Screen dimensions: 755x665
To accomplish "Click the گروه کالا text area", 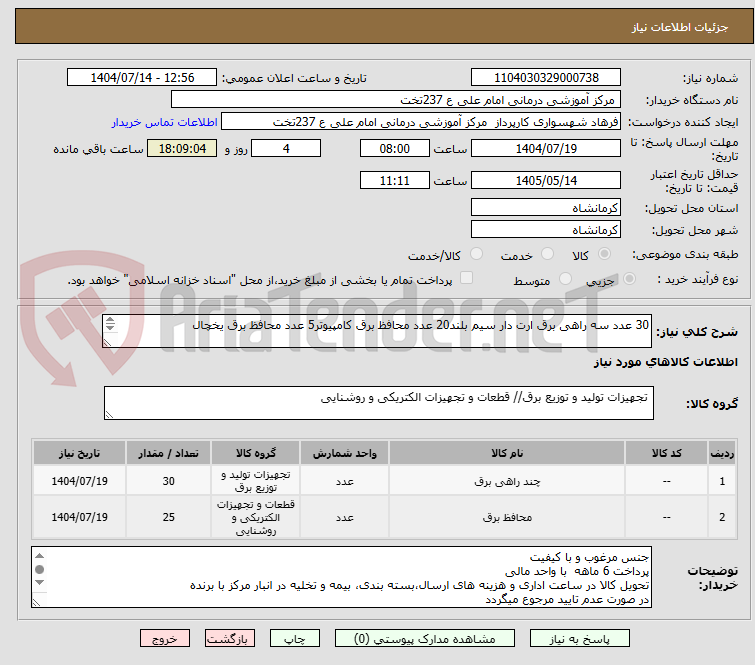I will click(378, 403).
